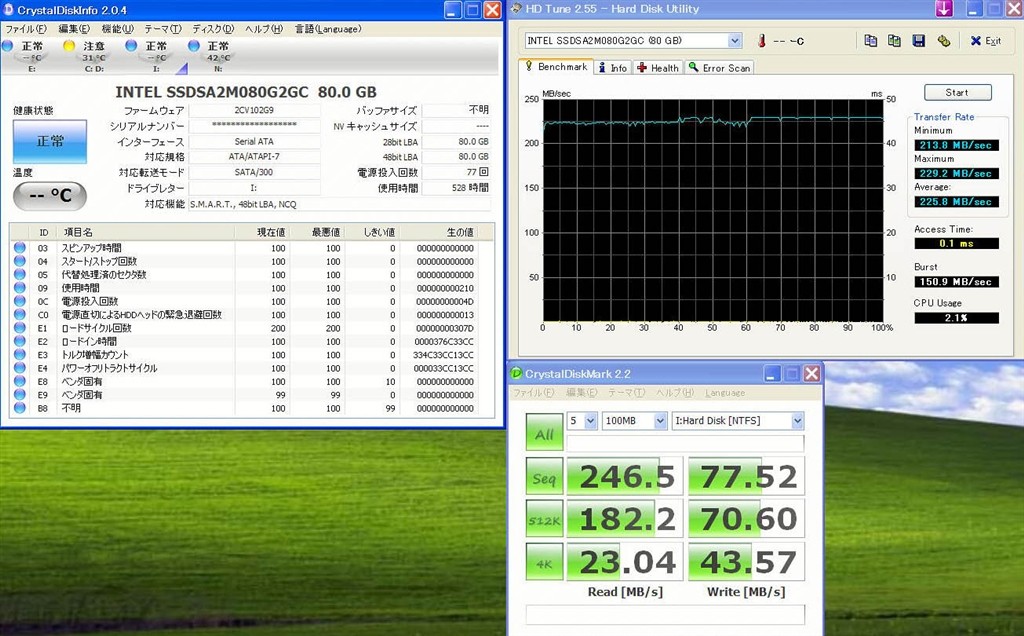Select the I: drive status orb in CrystalDiskInfo
The image size is (1024, 636).
(131, 46)
